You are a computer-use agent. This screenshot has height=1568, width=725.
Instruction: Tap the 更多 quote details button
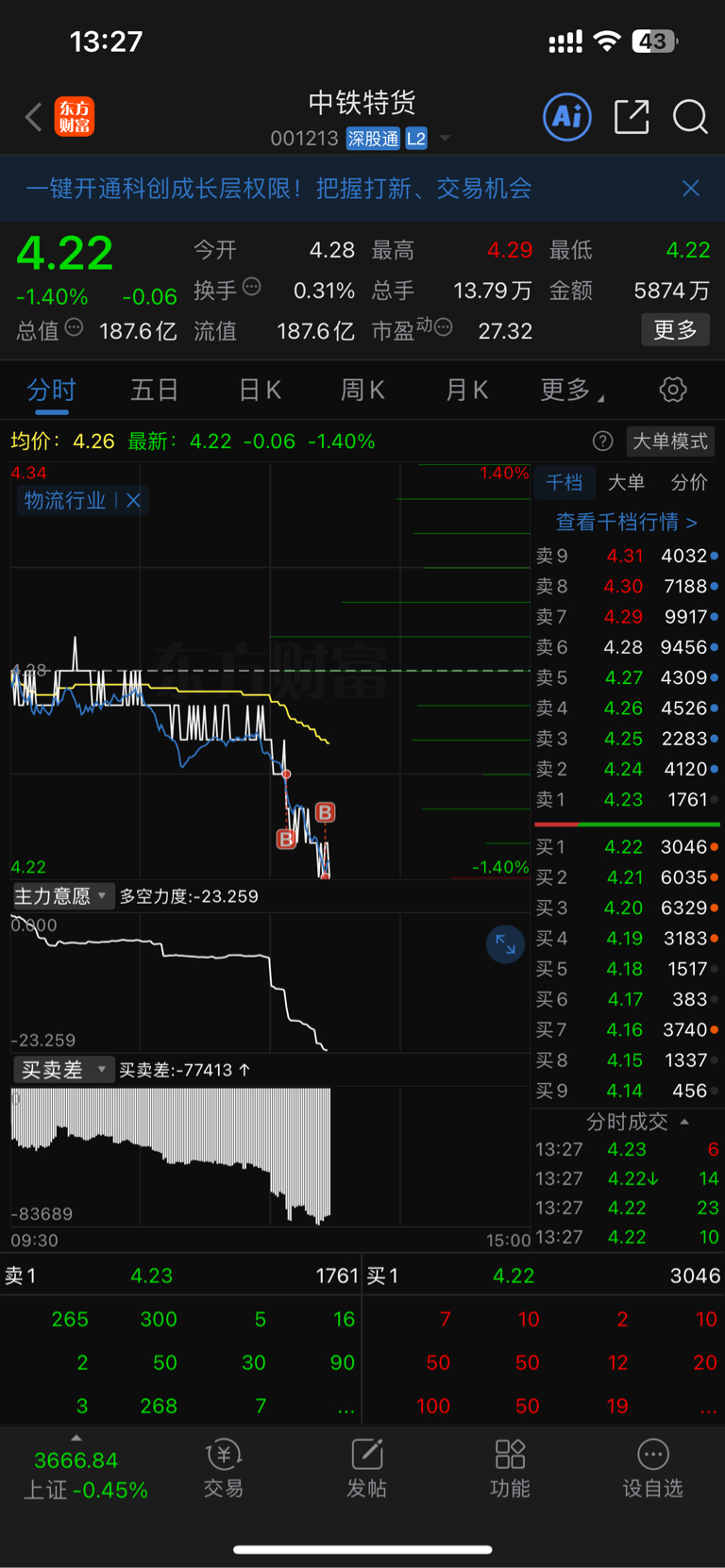point(675,329)
